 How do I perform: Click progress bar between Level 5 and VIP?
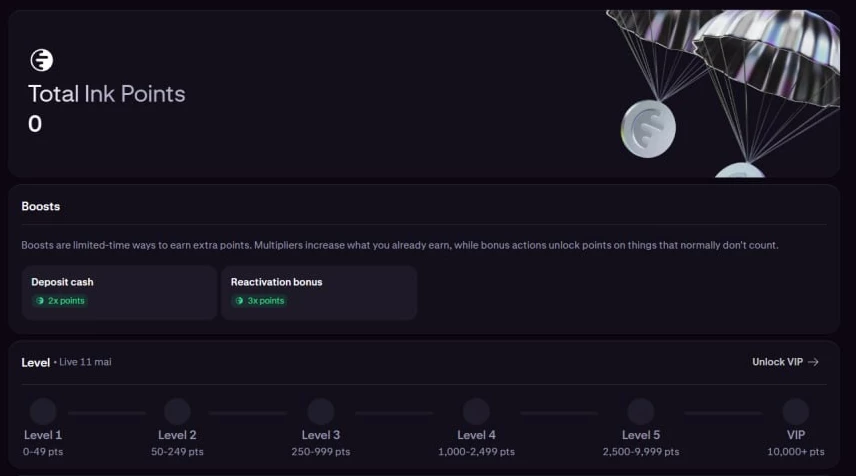click(720, 412)
